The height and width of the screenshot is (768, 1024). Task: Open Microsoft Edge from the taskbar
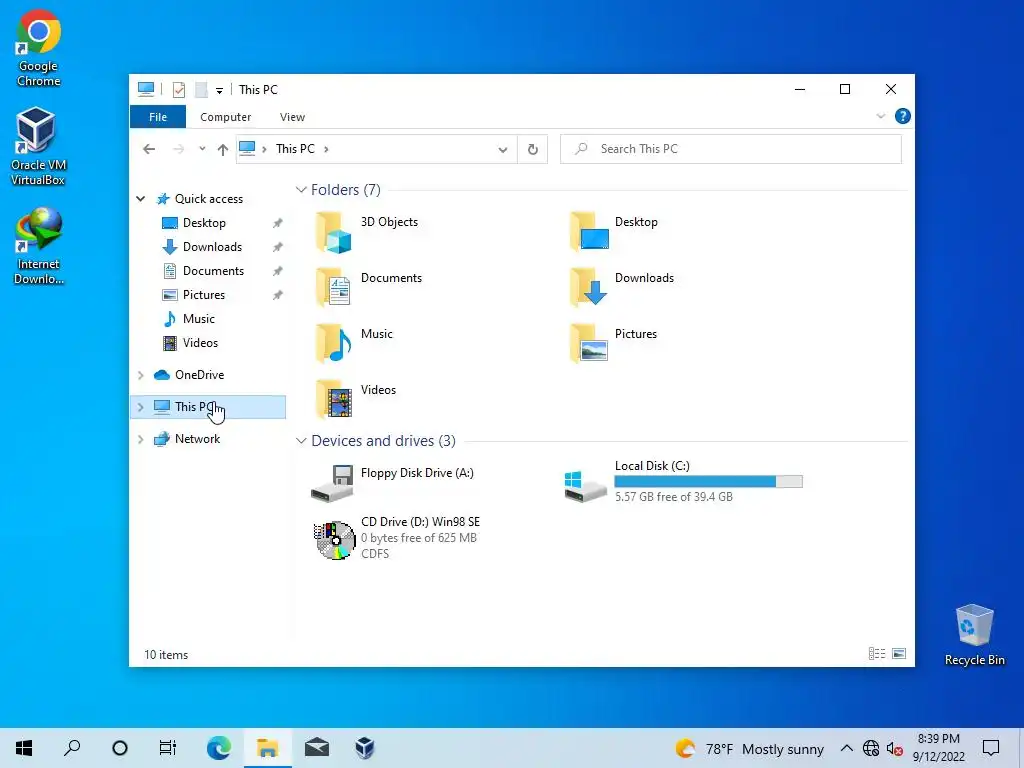[219, 748]
